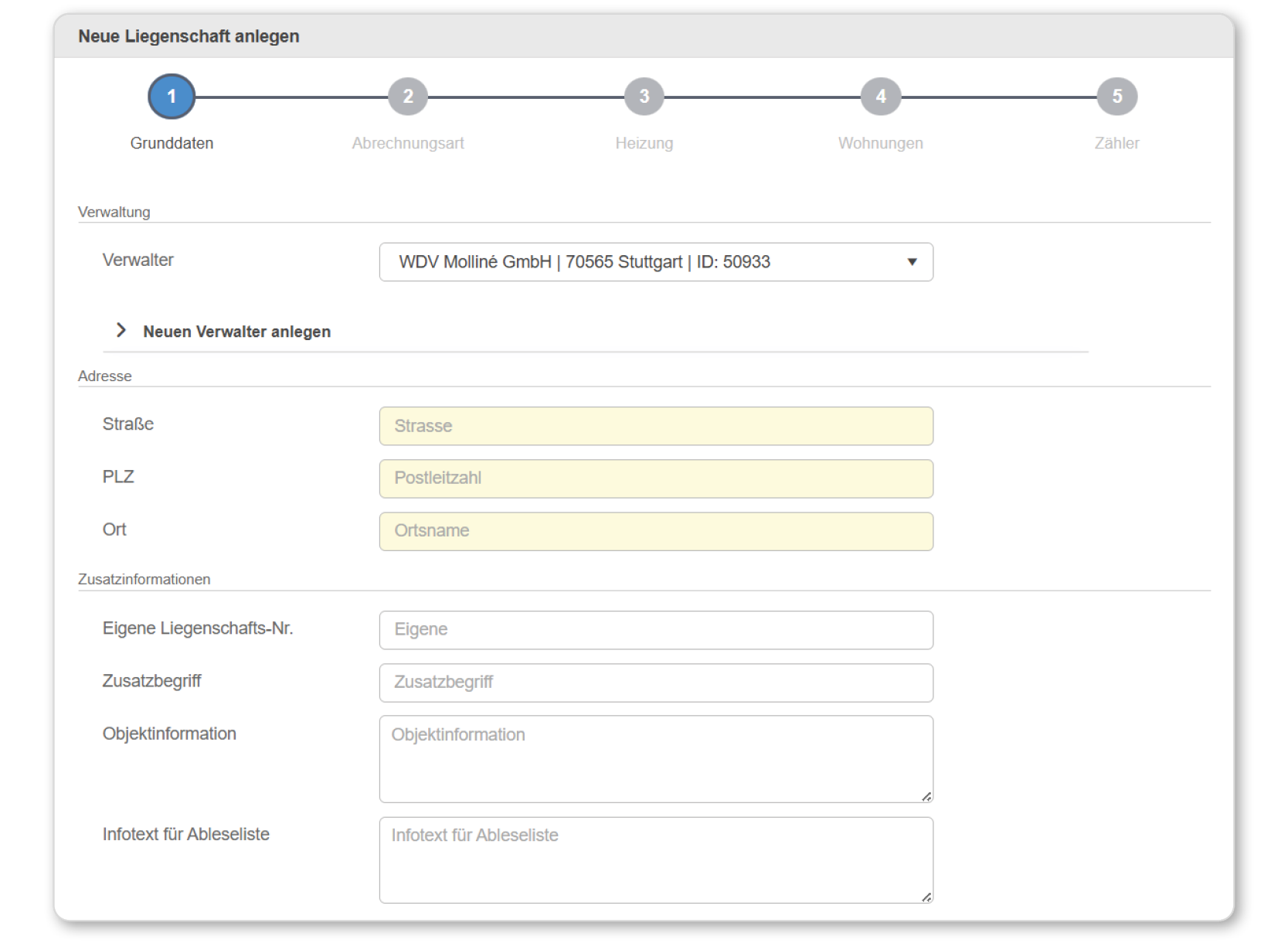Click the Infotext textarea resize handle
Screen dimensions: 1288x950
926,897
